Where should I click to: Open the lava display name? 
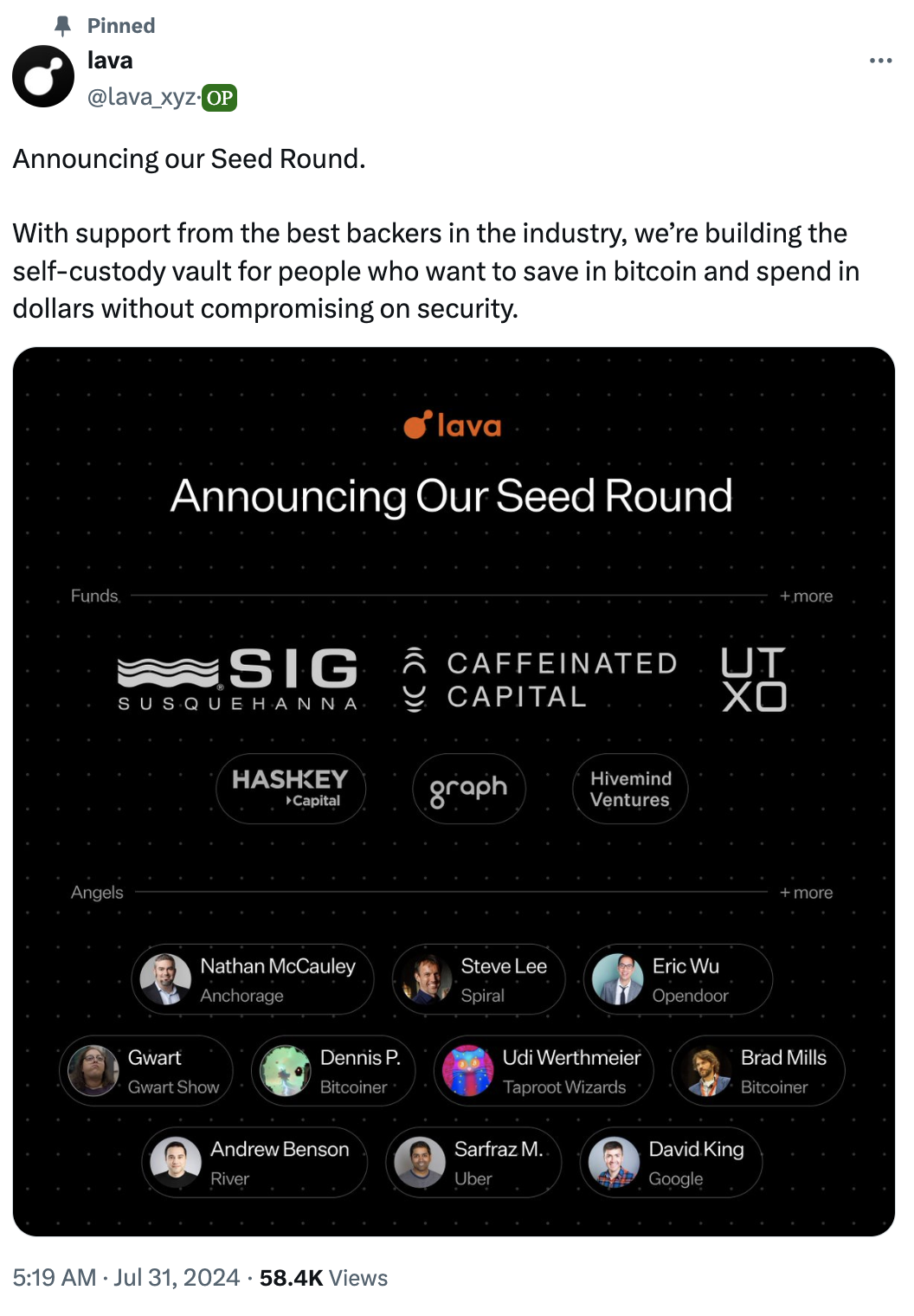tap(110, 61)
